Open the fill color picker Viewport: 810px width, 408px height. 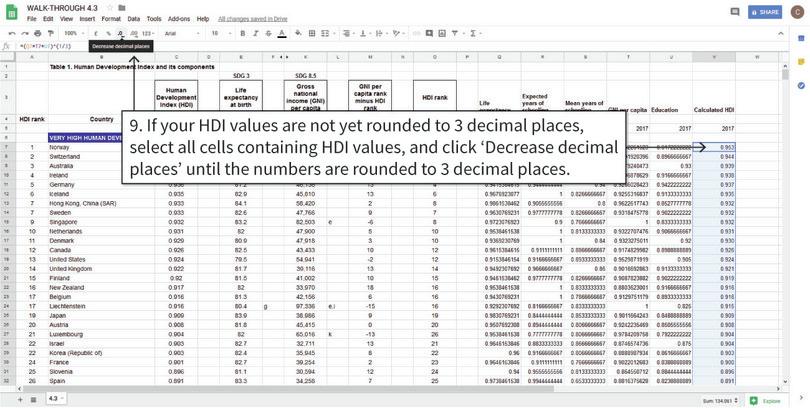(x=298, y=33)
